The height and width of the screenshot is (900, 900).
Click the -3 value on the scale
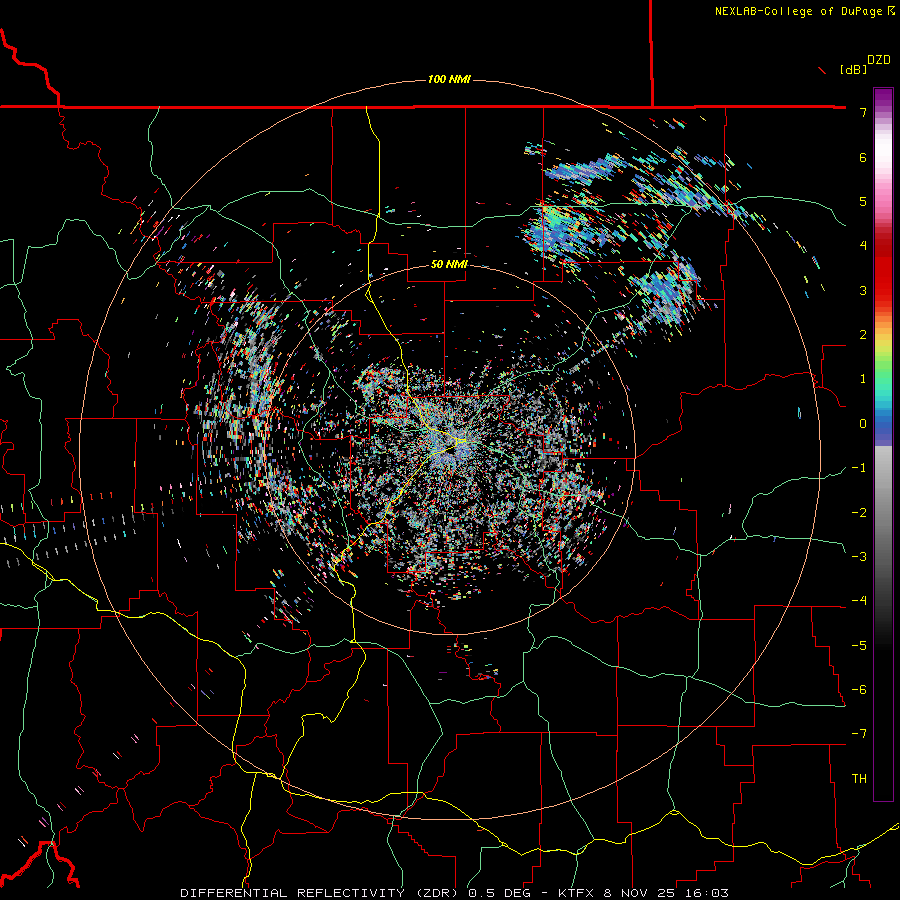tap(859, 556)
